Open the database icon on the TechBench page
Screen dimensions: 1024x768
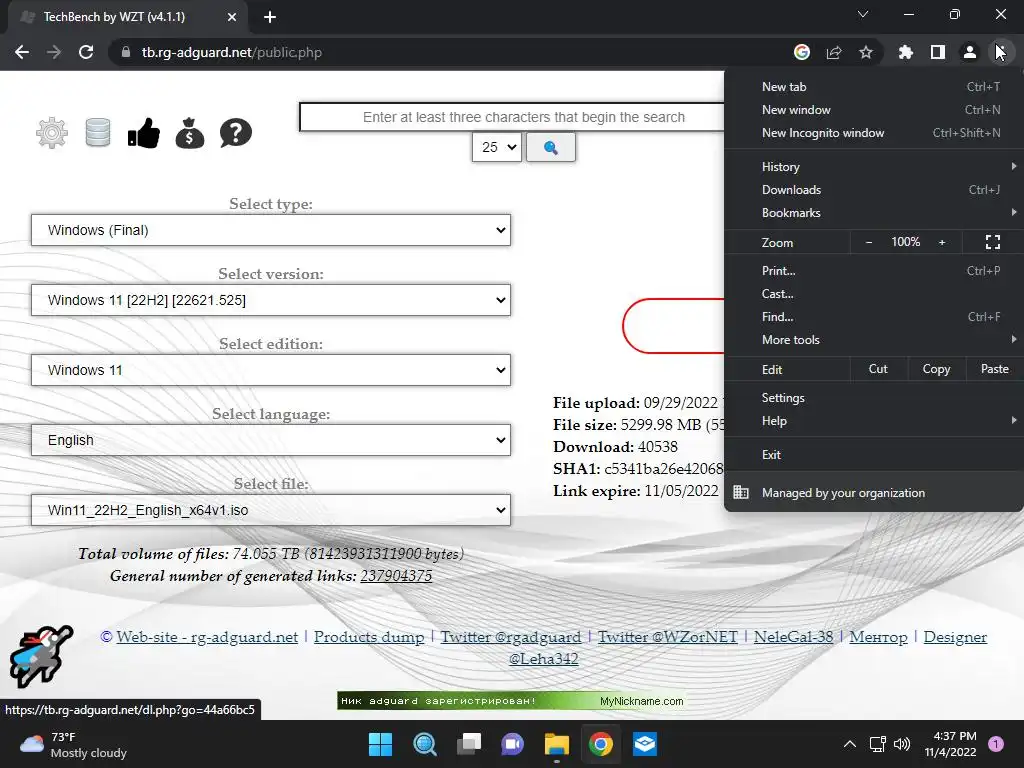pos(98,133)
